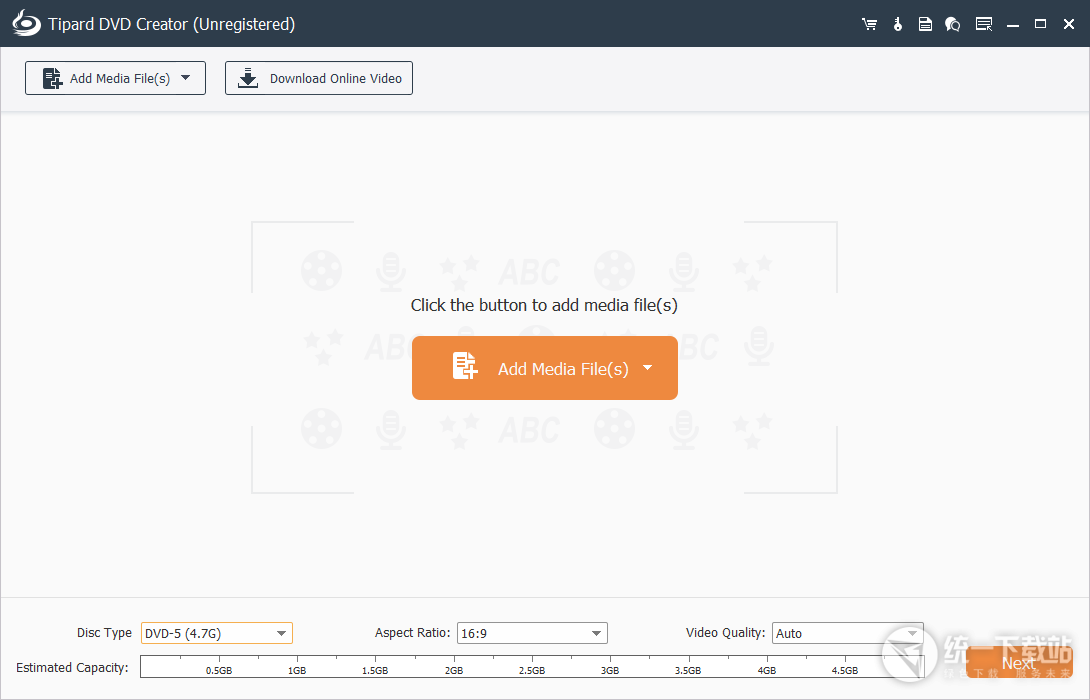Open the menu icon in title bar
The height and width of the screenshot is (700, 1090).
pos(984,24)
